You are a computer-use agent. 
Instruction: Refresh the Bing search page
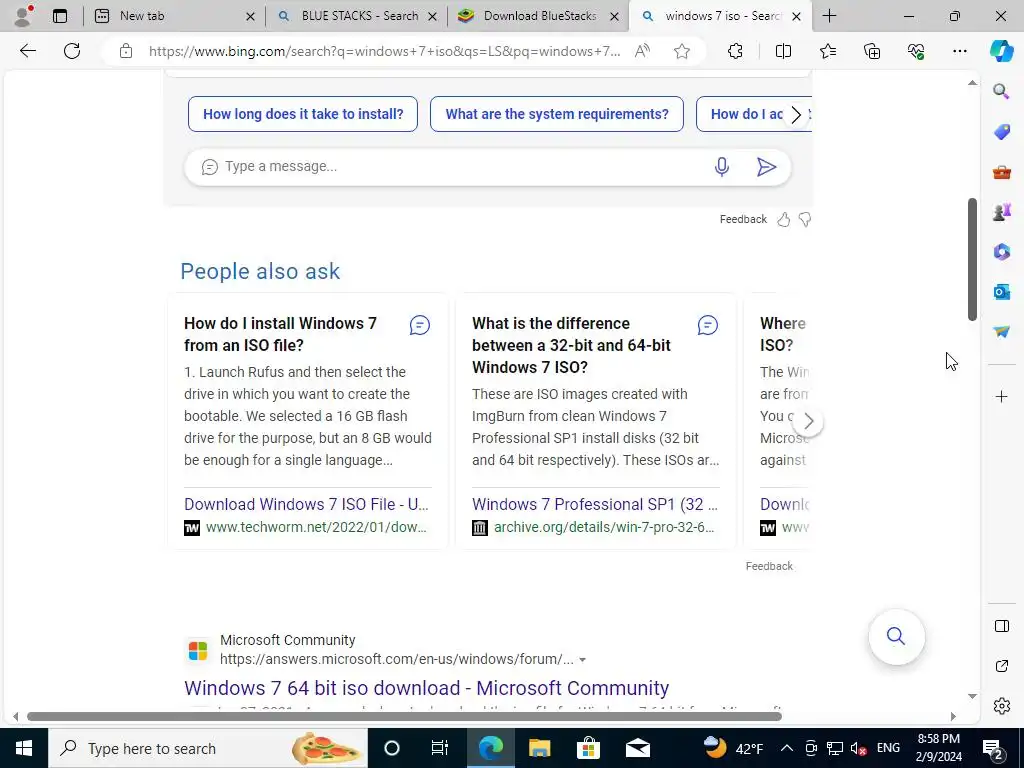pos(72,51)
